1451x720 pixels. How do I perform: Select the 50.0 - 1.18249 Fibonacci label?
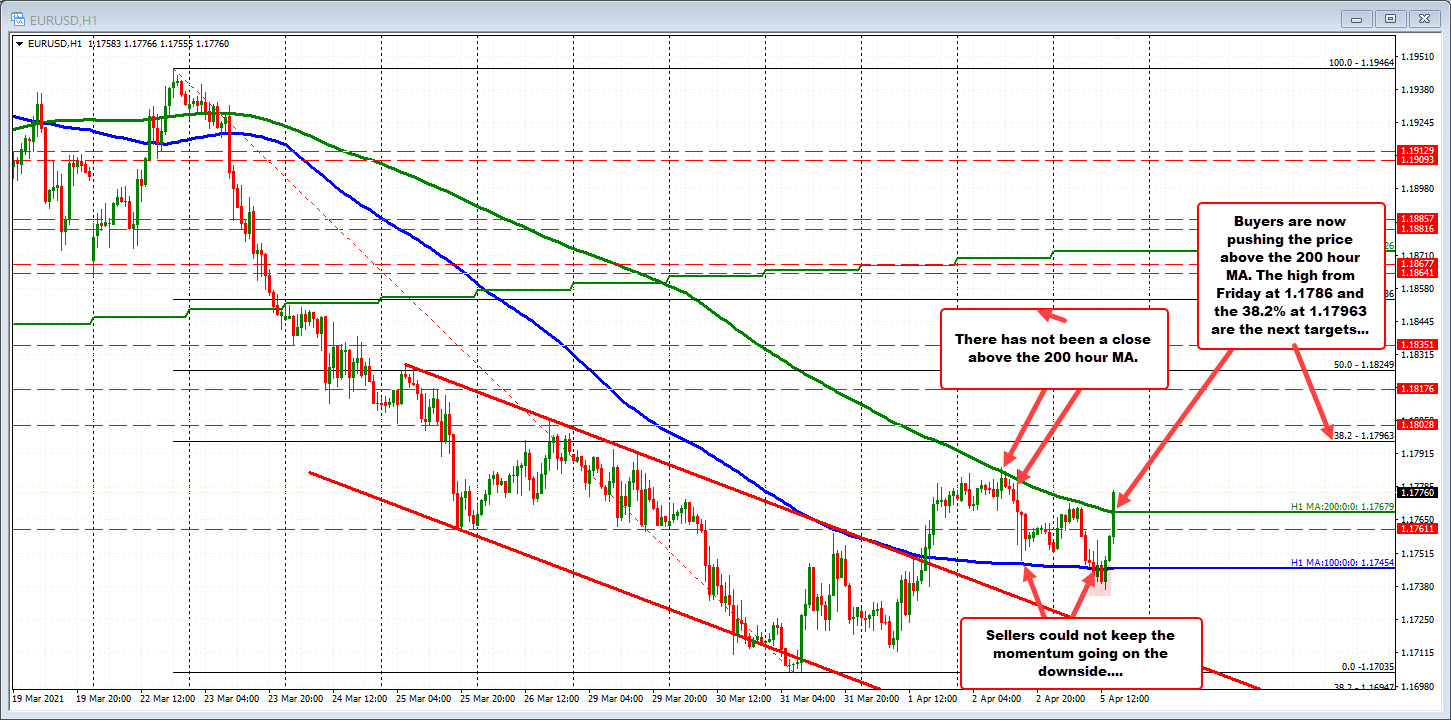pos(1364,365)
